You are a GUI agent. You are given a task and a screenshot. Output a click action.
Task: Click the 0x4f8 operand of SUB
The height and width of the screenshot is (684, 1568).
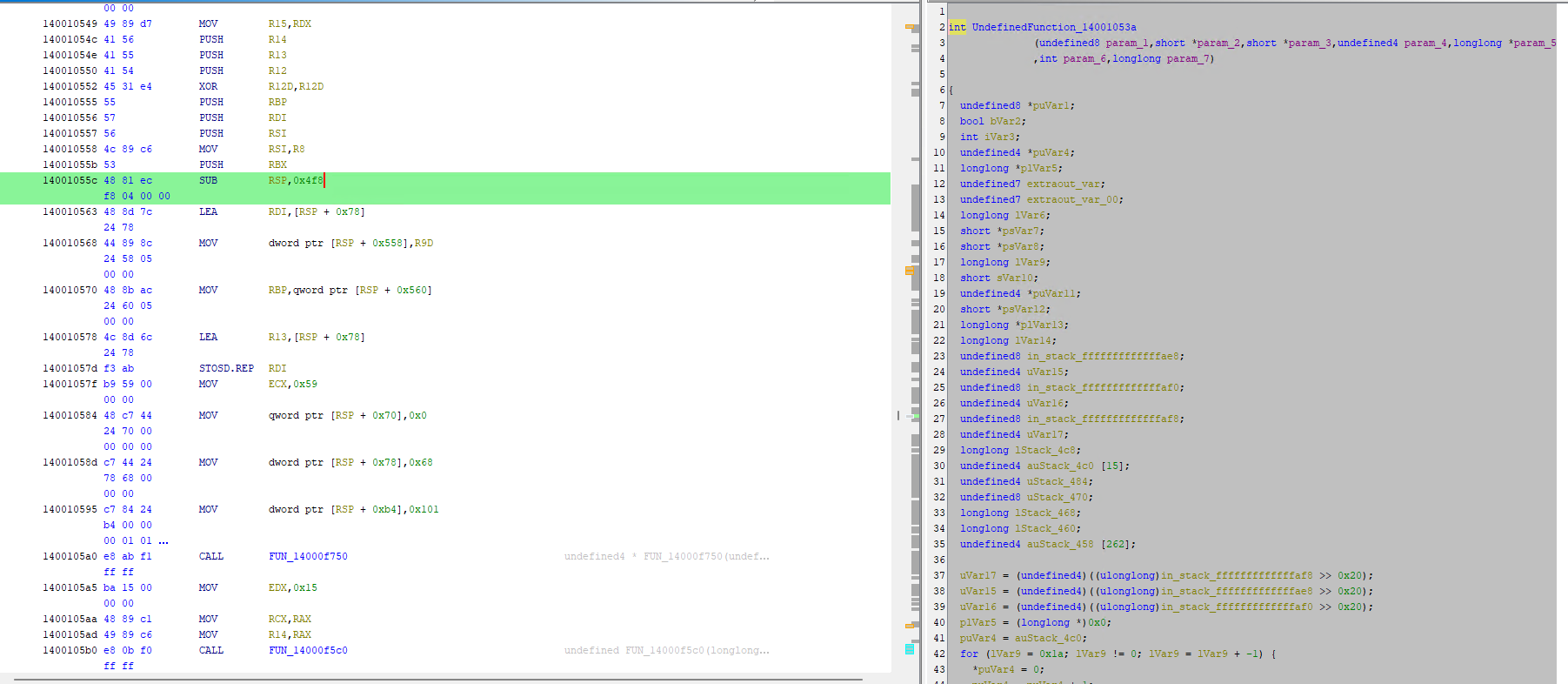(x=308, y=181)
